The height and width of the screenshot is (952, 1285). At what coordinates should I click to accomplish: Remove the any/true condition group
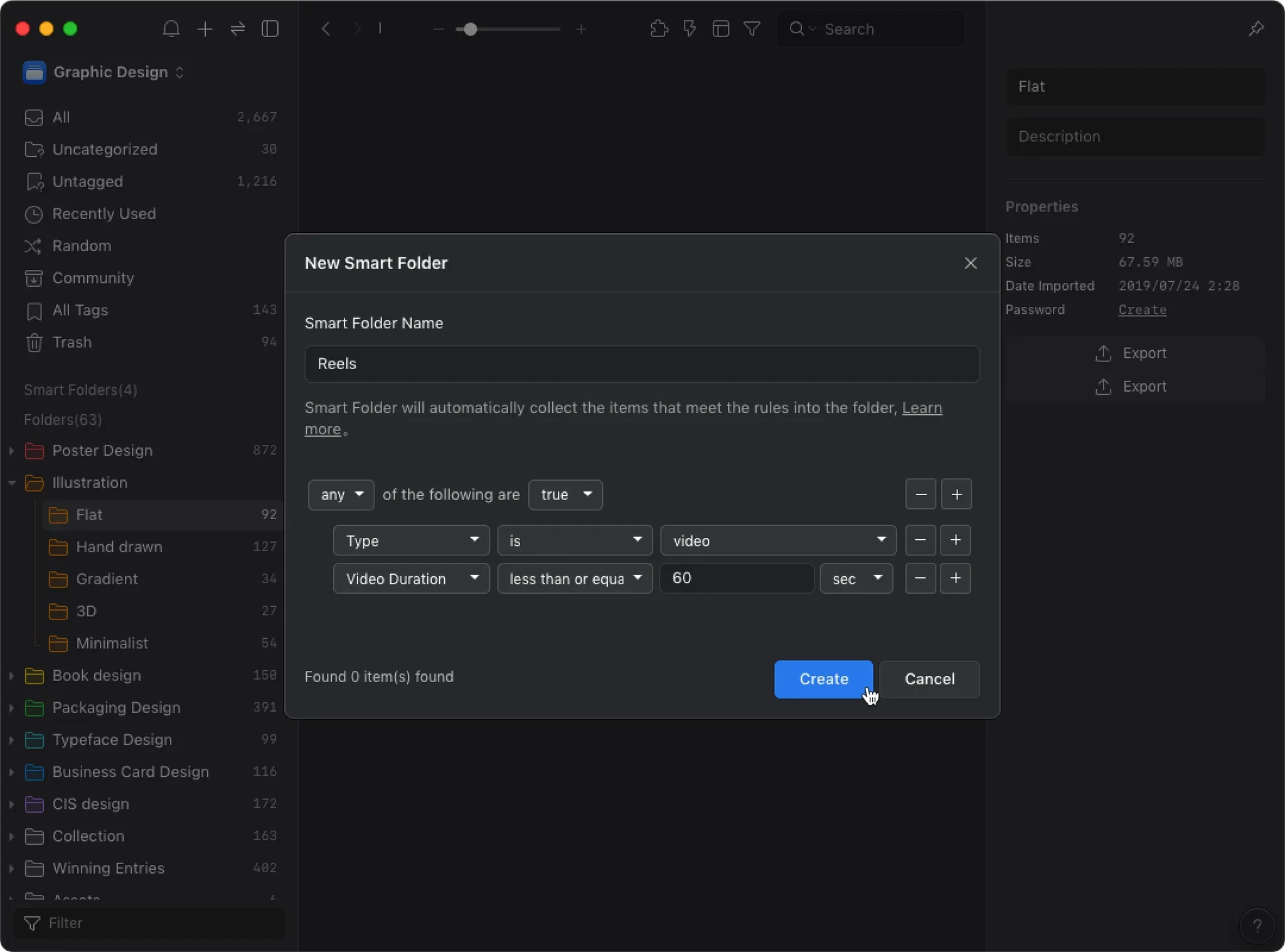click(921, 495)
